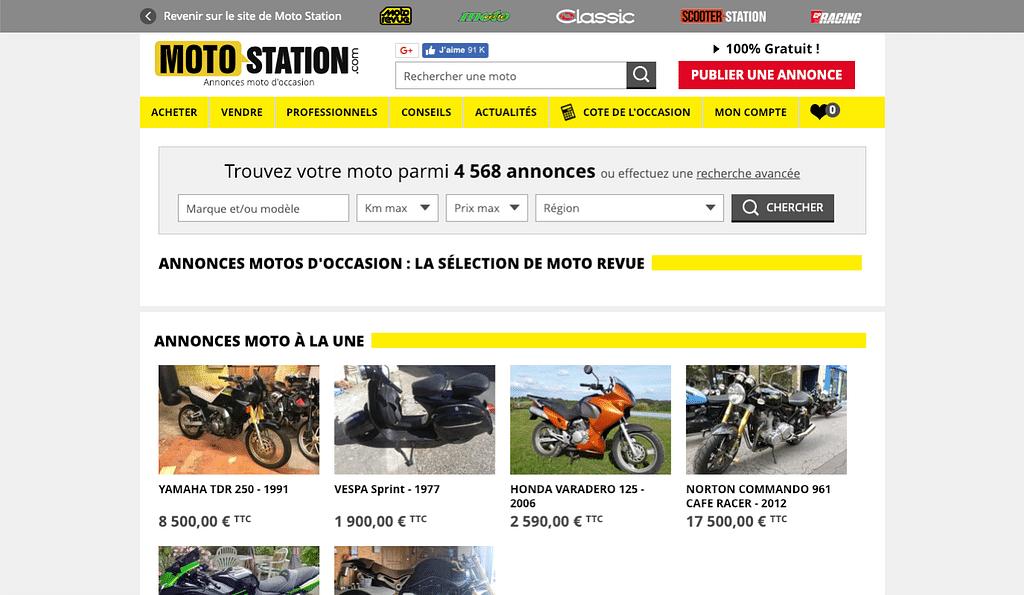Click Publier une annonce button
The width and height of the screenshot is (1024, 595).
pyautogui.click(x=766, y=75)
